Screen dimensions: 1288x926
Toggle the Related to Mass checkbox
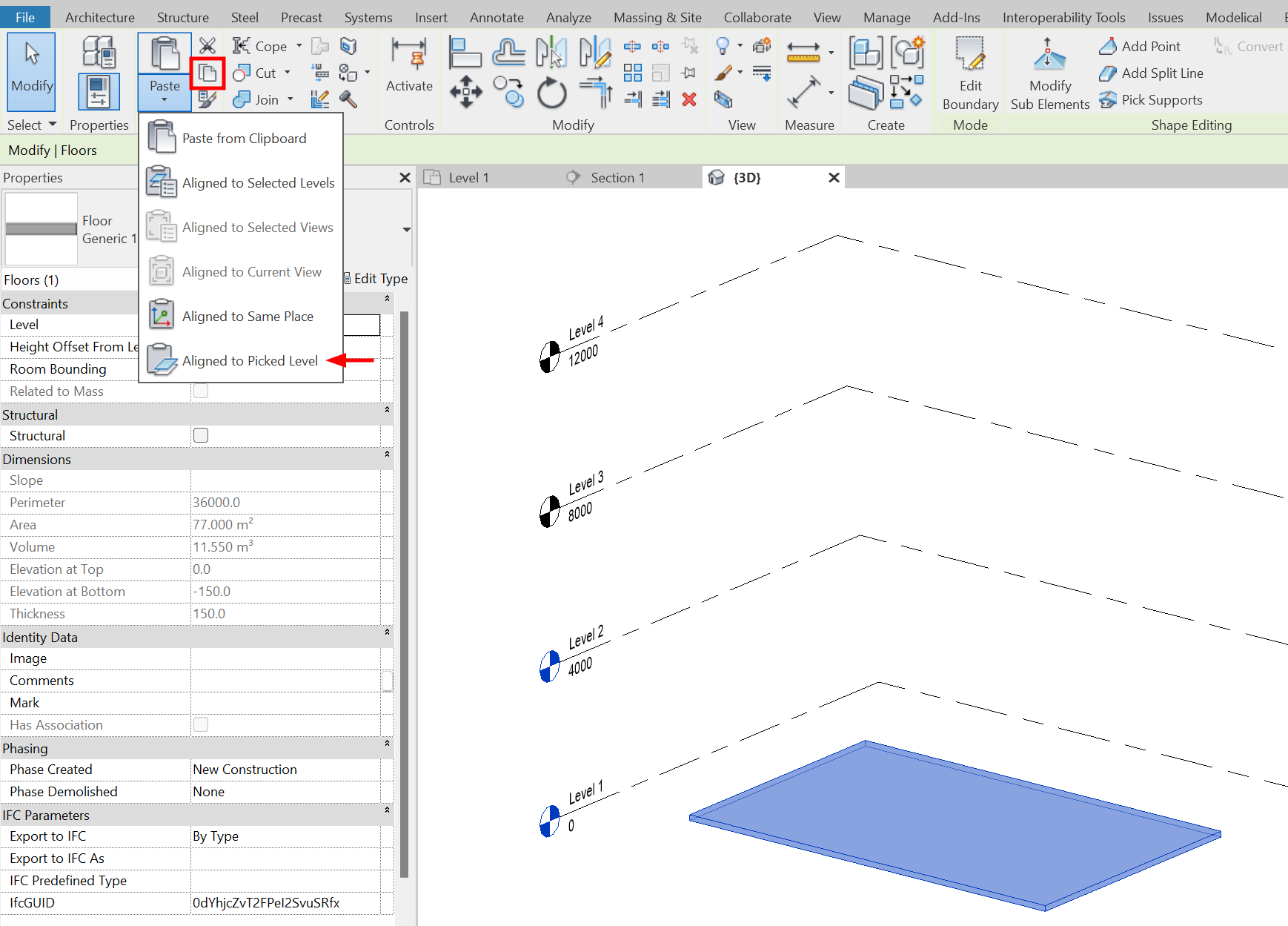[201, 391]
